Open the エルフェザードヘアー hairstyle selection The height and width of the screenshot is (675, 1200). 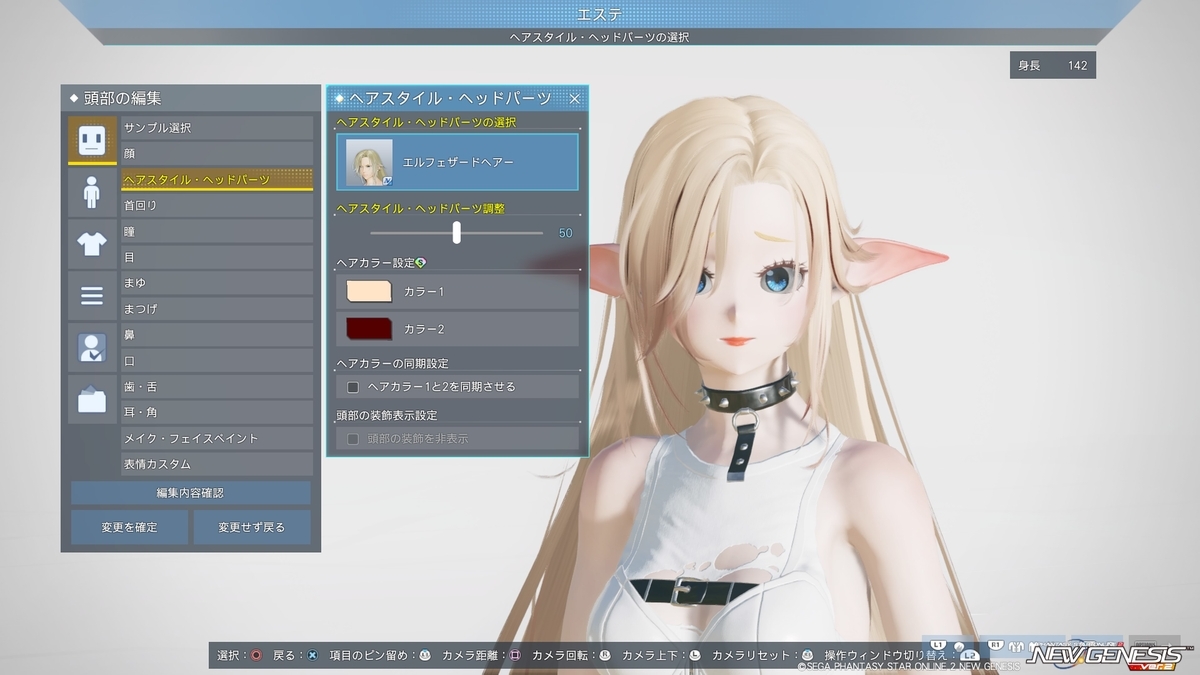pos(457,162)
